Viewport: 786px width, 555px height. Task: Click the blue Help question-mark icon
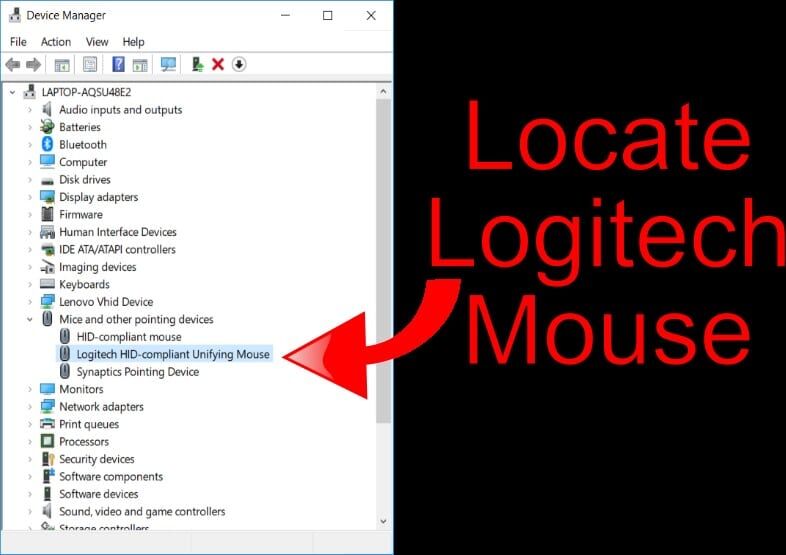tap(118, 64)
